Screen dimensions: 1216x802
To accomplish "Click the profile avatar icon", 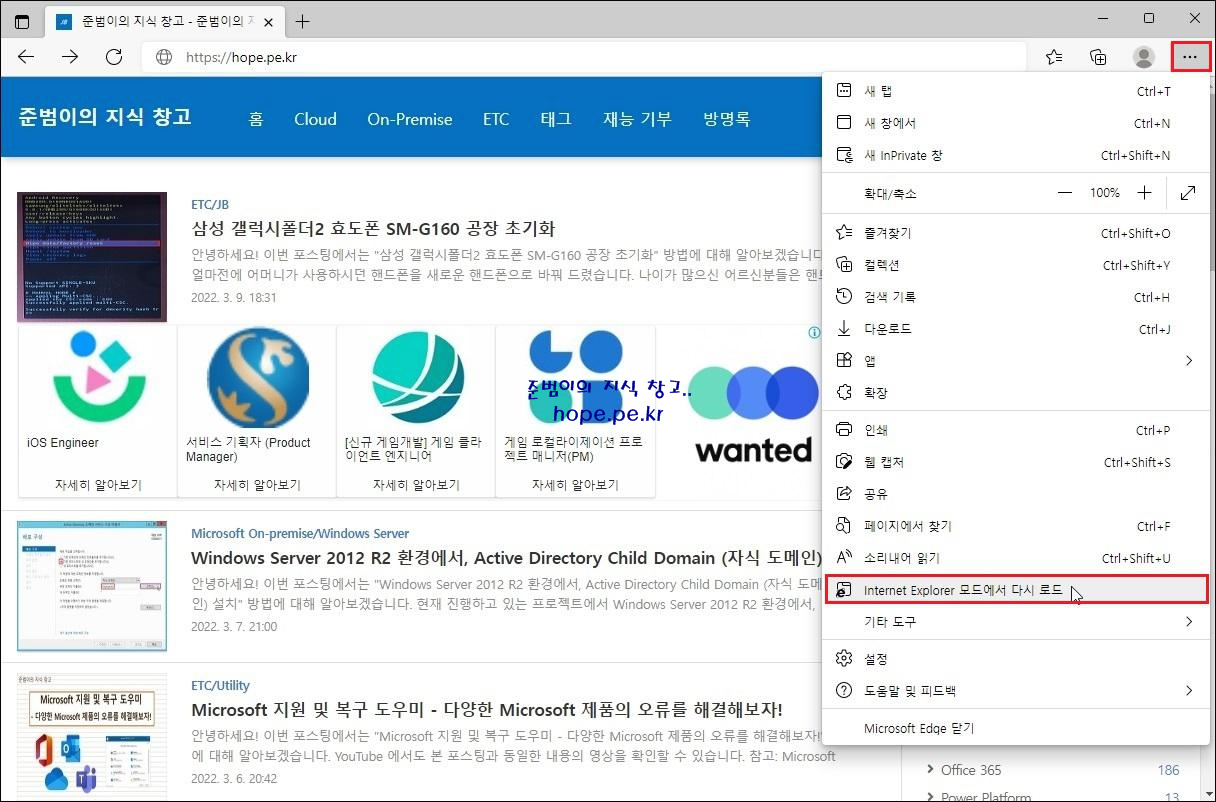I will click(x=1144, y=57).
